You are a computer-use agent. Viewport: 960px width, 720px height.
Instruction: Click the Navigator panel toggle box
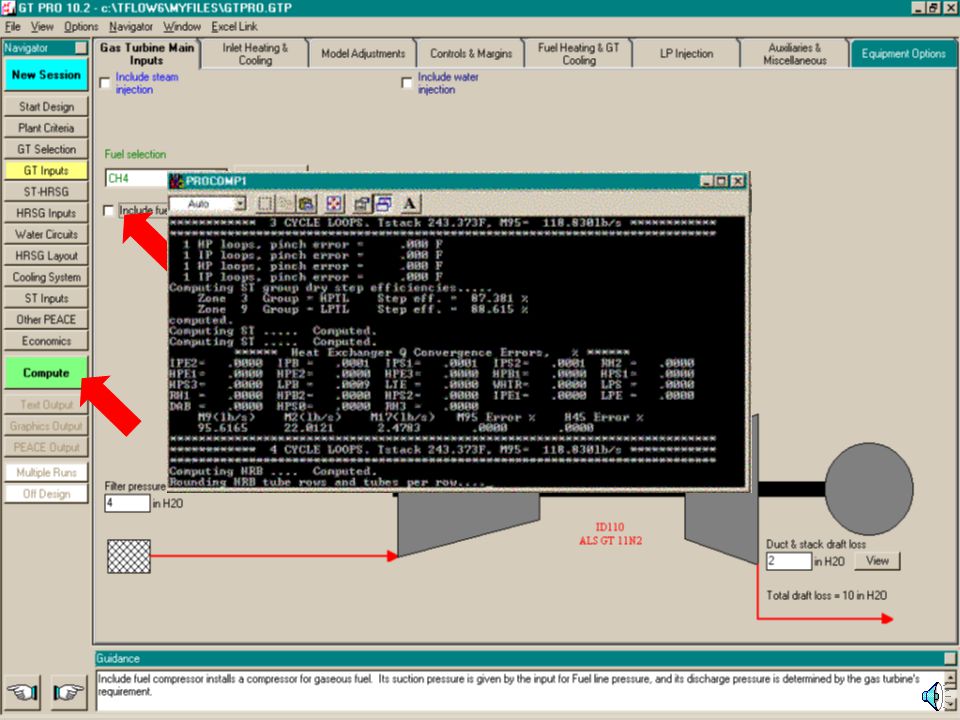click(x=81, y=48)
